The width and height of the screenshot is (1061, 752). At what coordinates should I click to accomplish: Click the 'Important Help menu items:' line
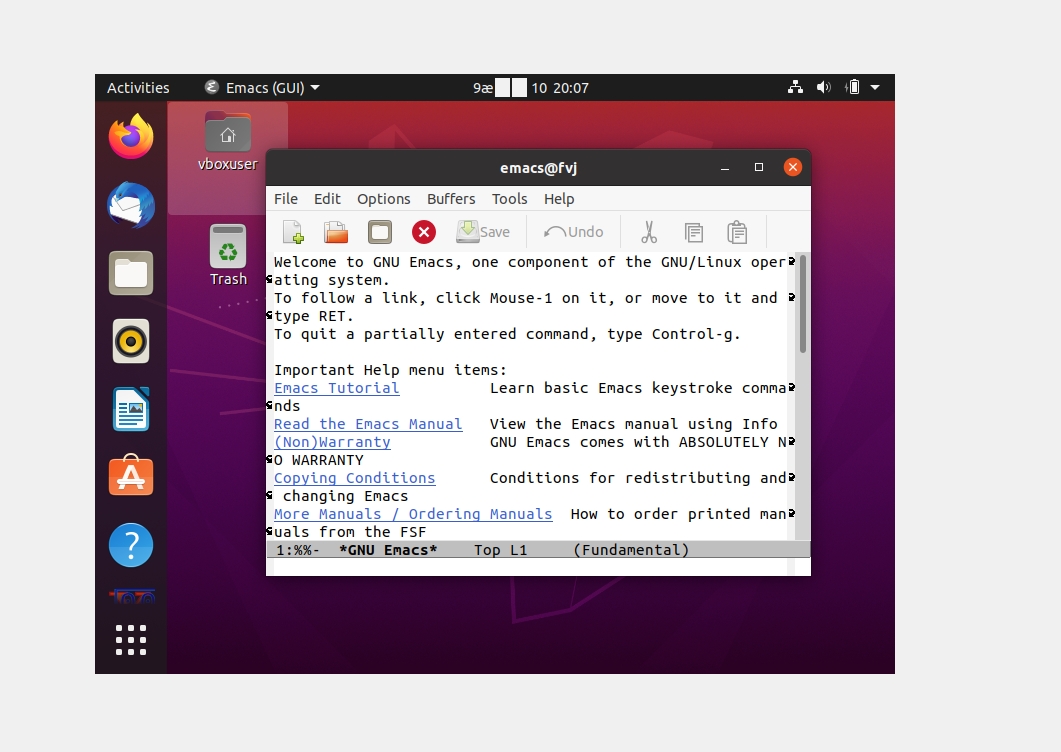point(390,370)
